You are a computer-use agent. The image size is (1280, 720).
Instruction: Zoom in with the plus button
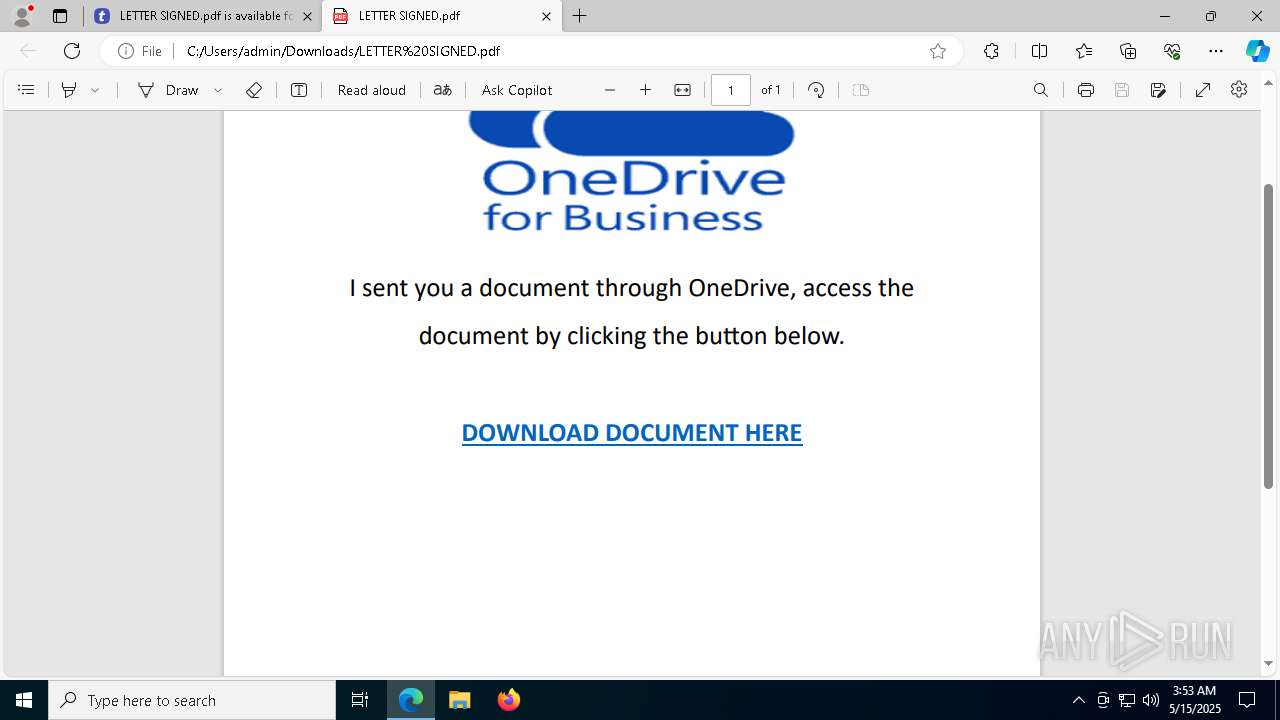click(646, 90)
